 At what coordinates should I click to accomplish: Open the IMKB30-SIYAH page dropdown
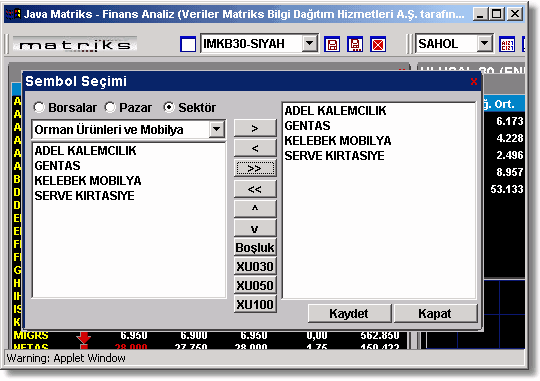(x=310, y=44)
